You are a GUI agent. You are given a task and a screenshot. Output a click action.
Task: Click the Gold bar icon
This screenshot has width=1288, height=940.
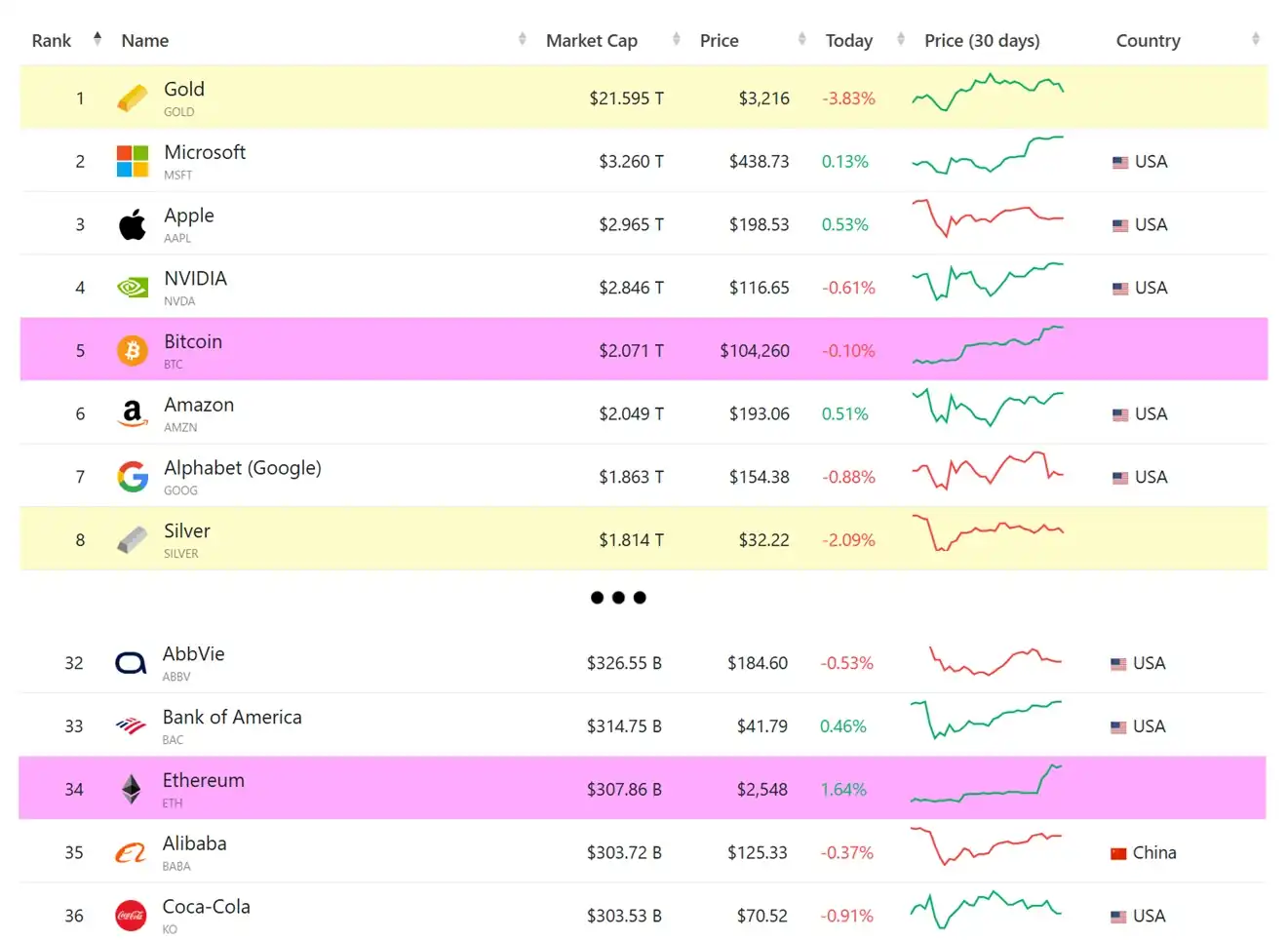tap(132, 98)
